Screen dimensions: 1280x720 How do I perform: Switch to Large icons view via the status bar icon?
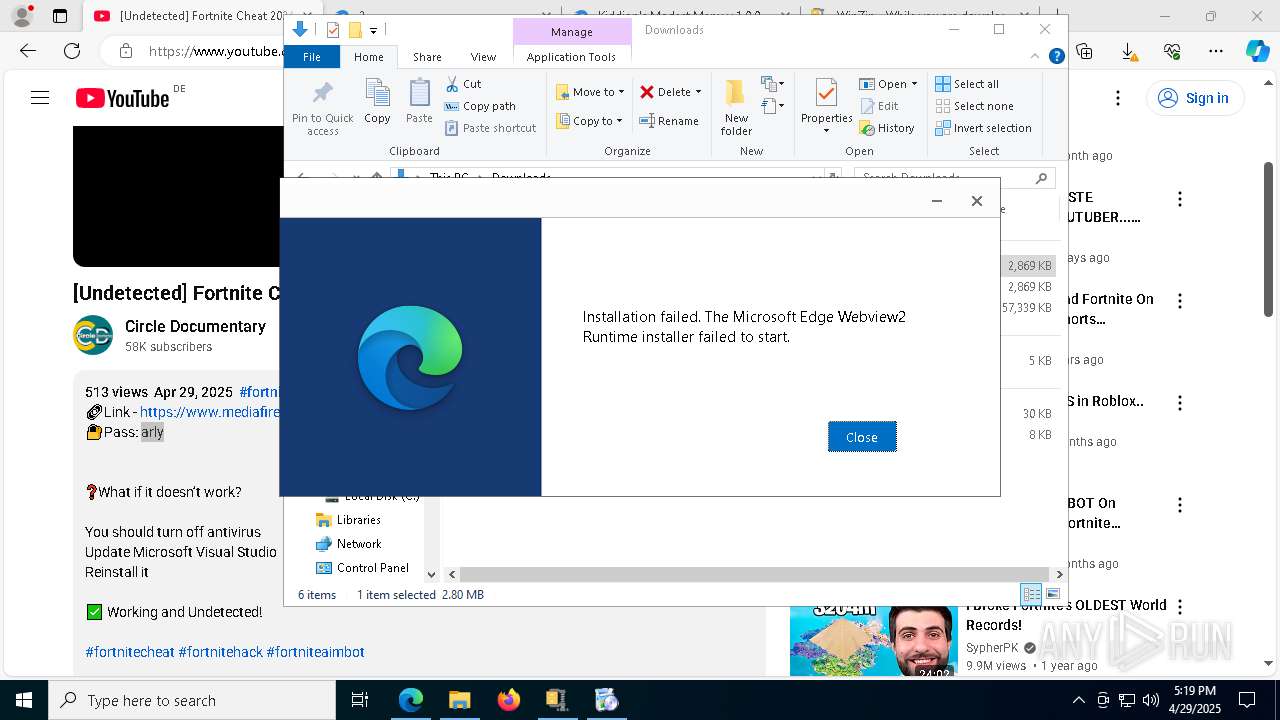[1052, 594]
